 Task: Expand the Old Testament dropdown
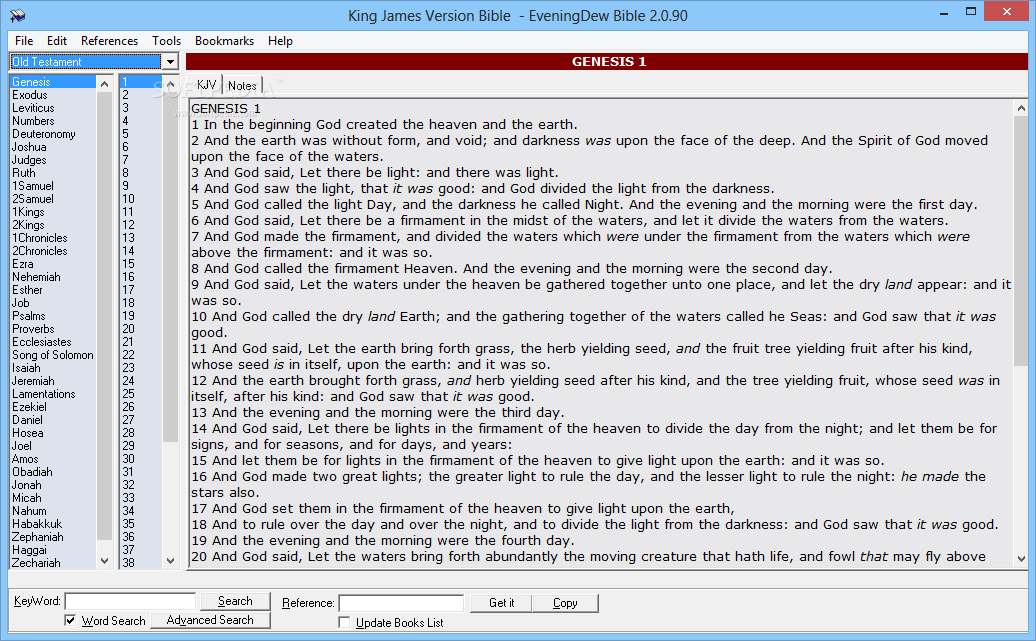170,61
